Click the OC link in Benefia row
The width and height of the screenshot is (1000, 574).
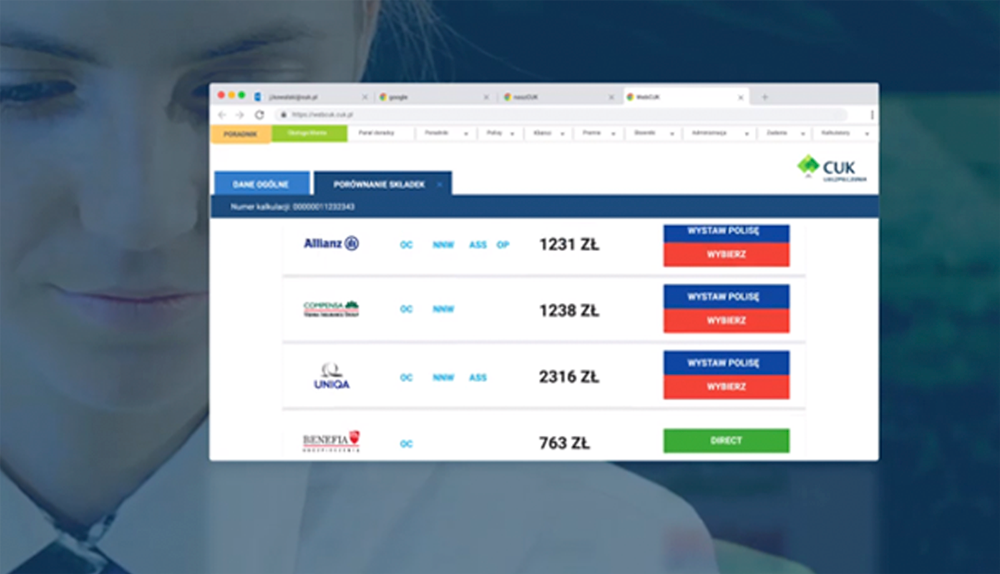406,444
